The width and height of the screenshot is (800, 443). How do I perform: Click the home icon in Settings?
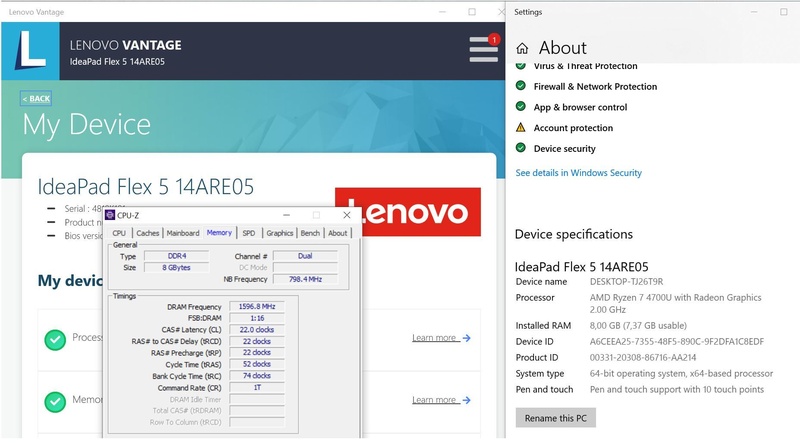pos(522,48)
